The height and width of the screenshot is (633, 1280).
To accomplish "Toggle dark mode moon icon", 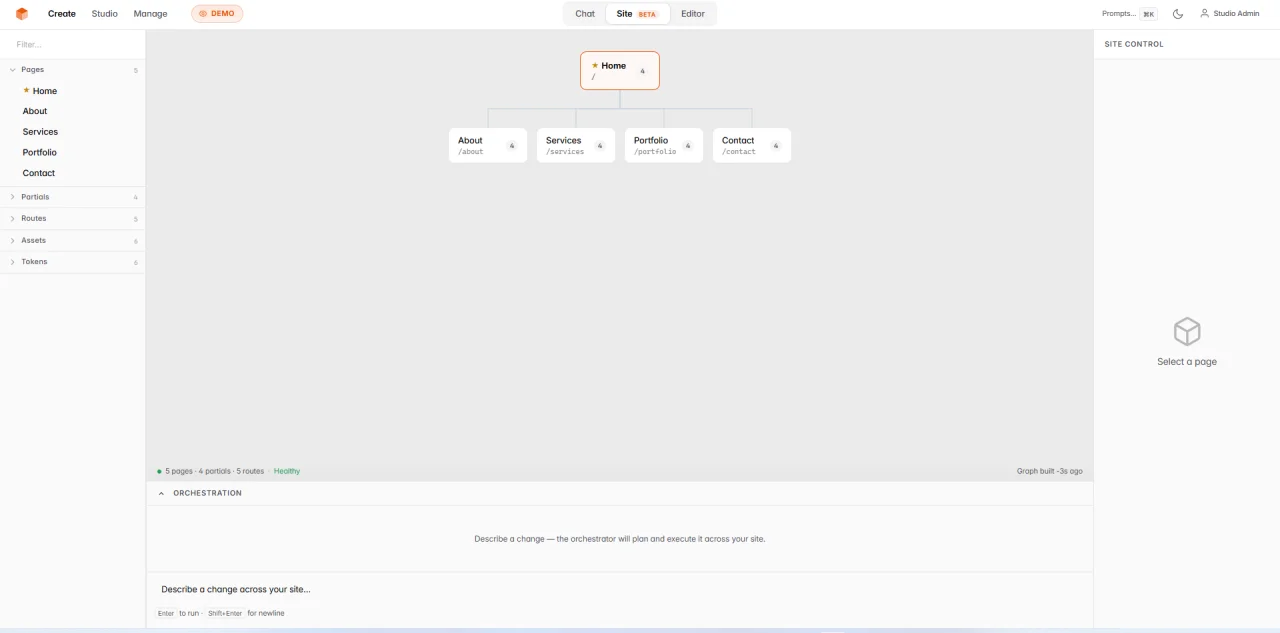I will (1178, 14).
